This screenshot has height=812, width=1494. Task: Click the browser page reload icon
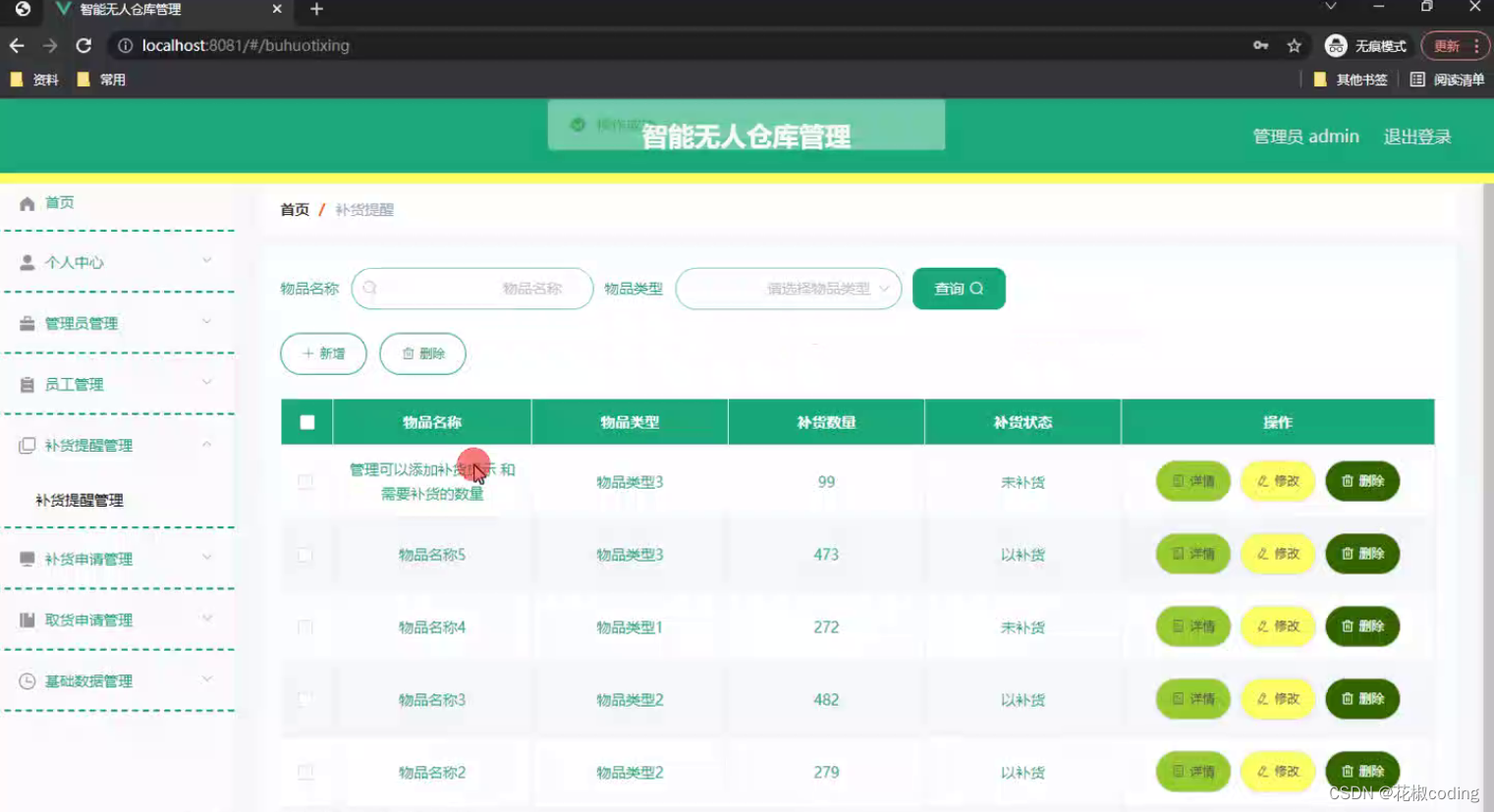tap(83, 45)
